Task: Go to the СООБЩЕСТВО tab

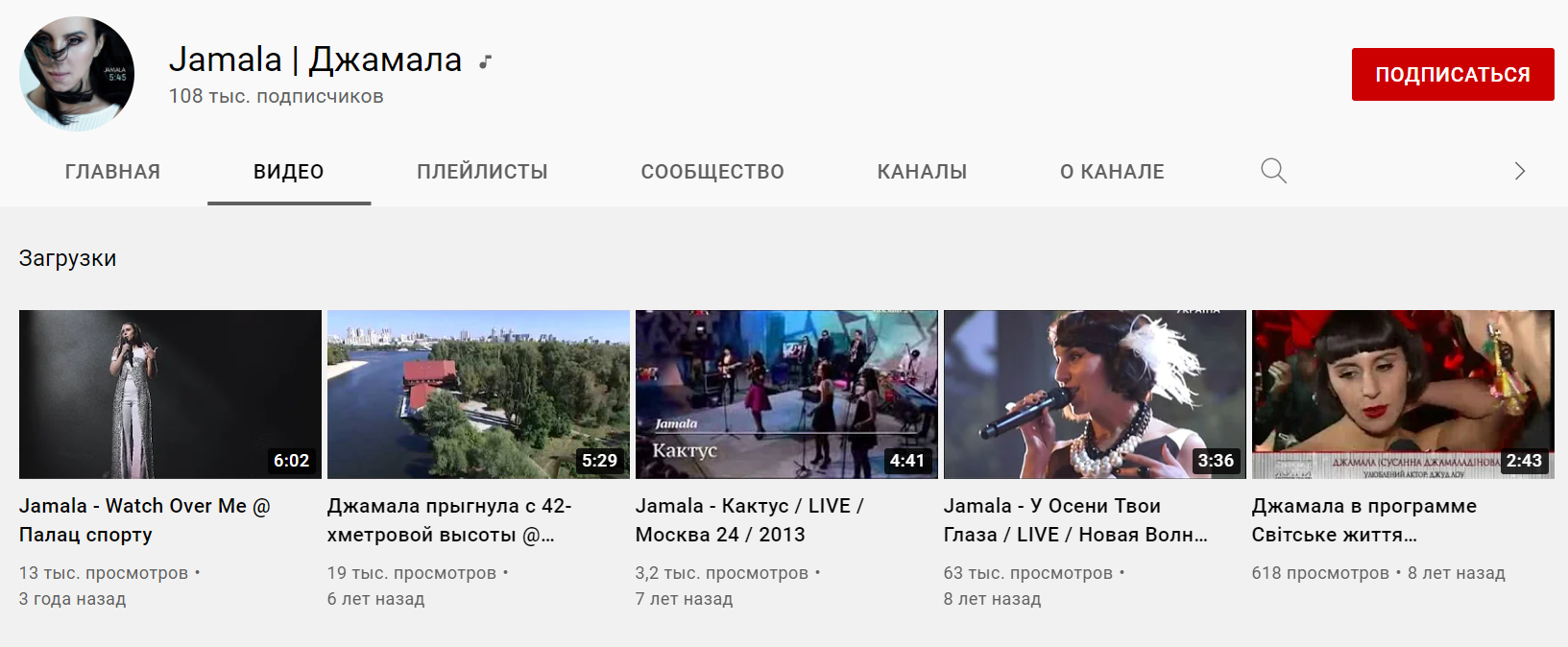Action: [712, 172]
